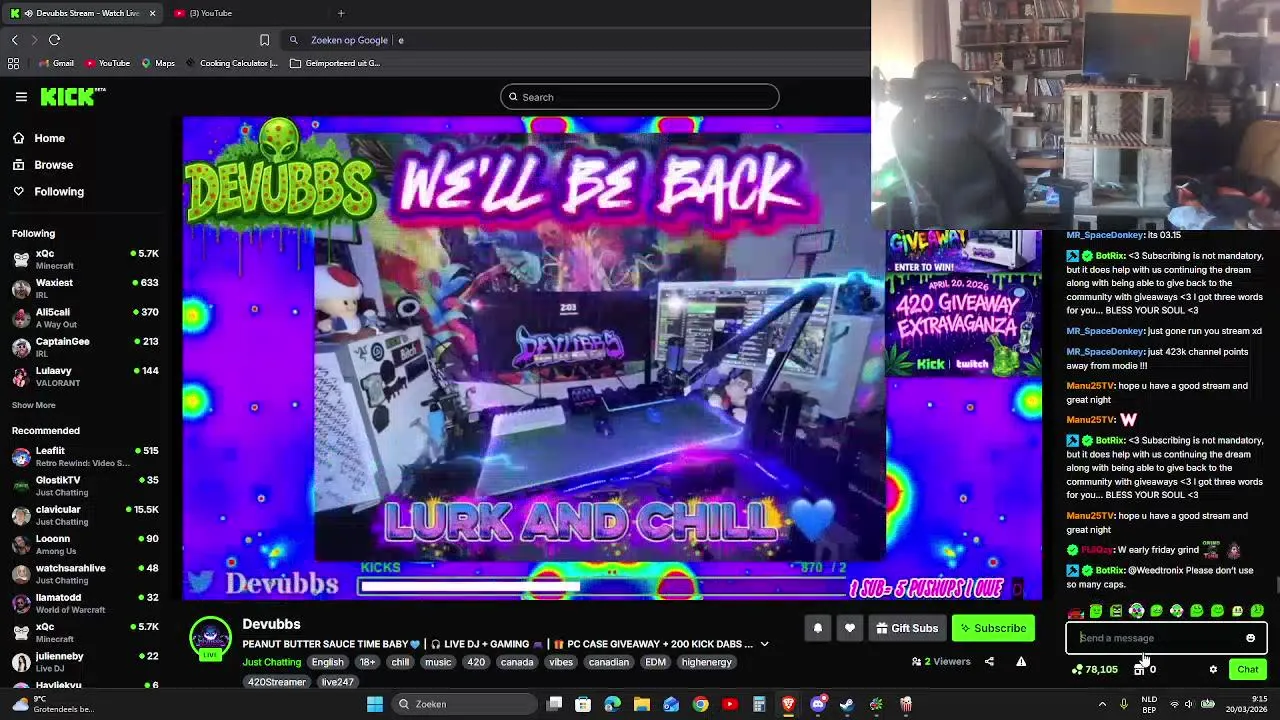Viewport: 1280px width, 720px height.
Task: Click the browser reload button
Action: (54, 40)
